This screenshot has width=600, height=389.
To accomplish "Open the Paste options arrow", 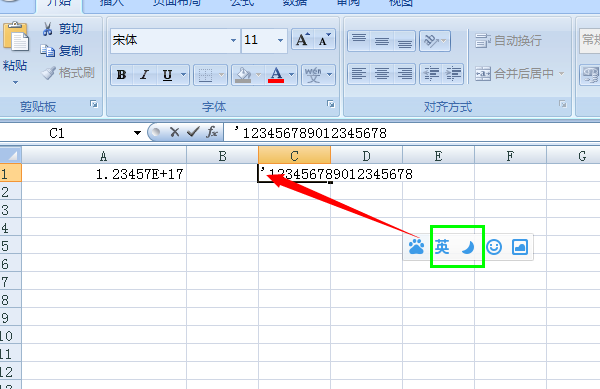I will pyautogui.click(x=15, y=82).
